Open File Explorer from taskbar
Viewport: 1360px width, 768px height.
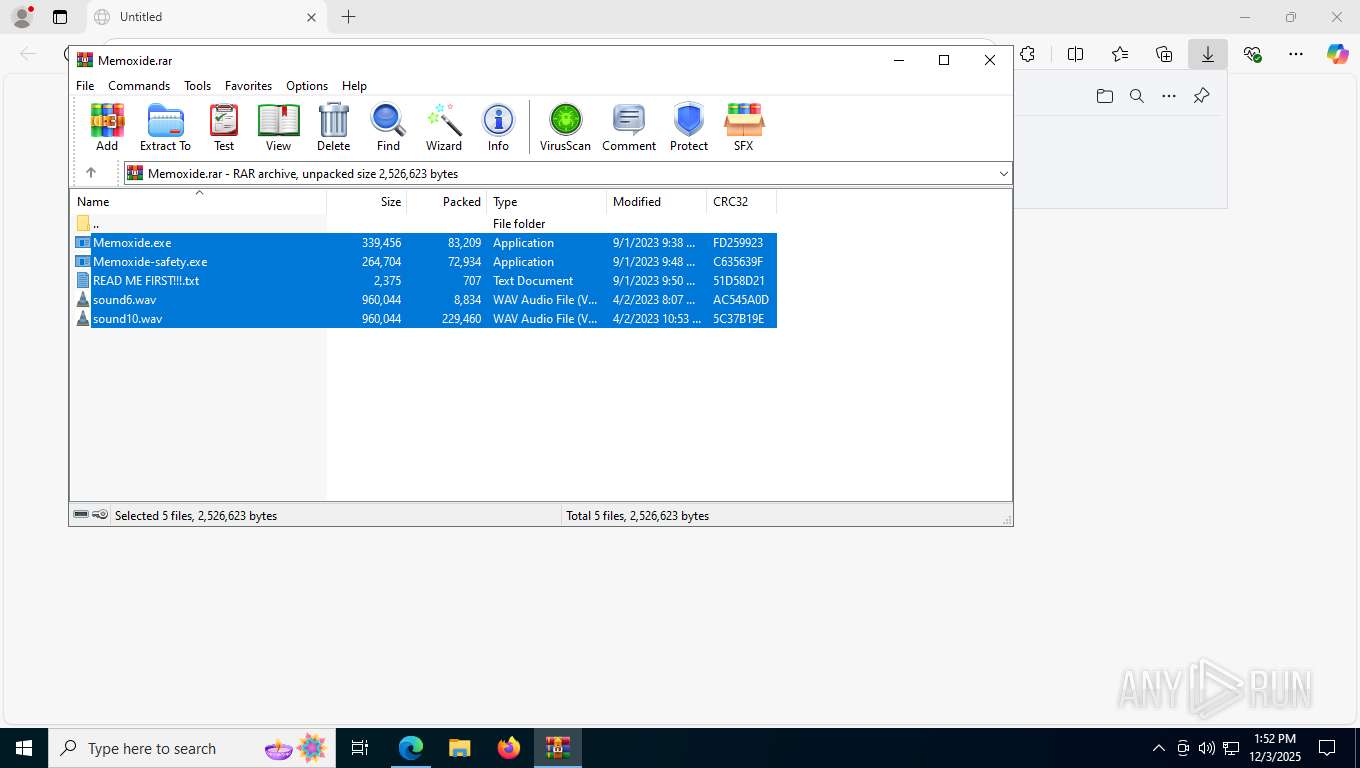click(460, 748)
